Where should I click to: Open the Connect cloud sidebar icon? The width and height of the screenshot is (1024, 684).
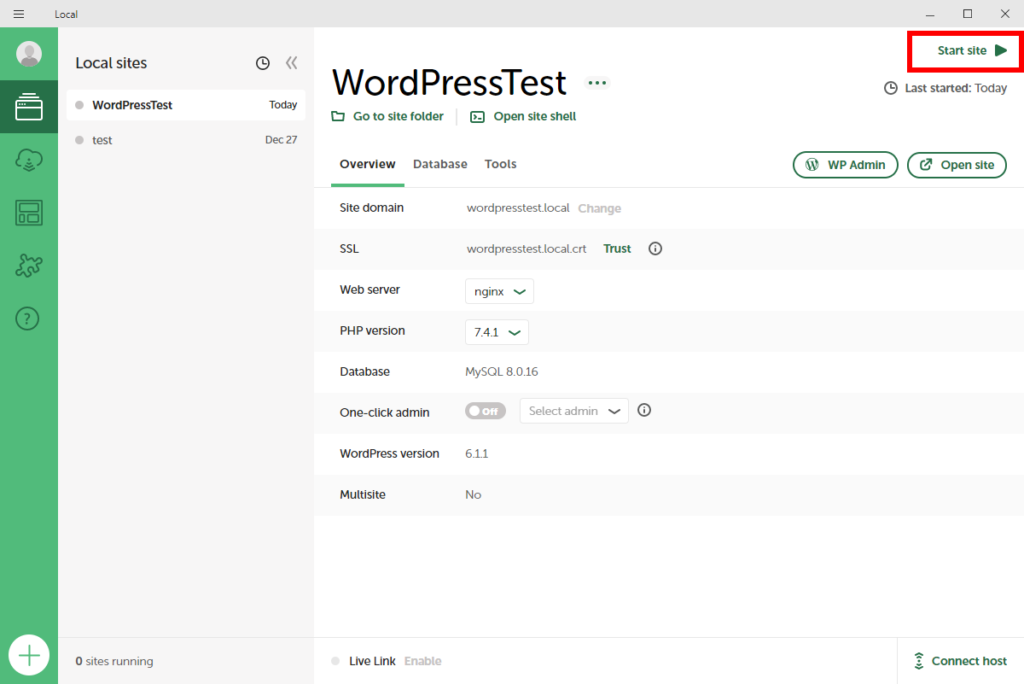[29, 160]
